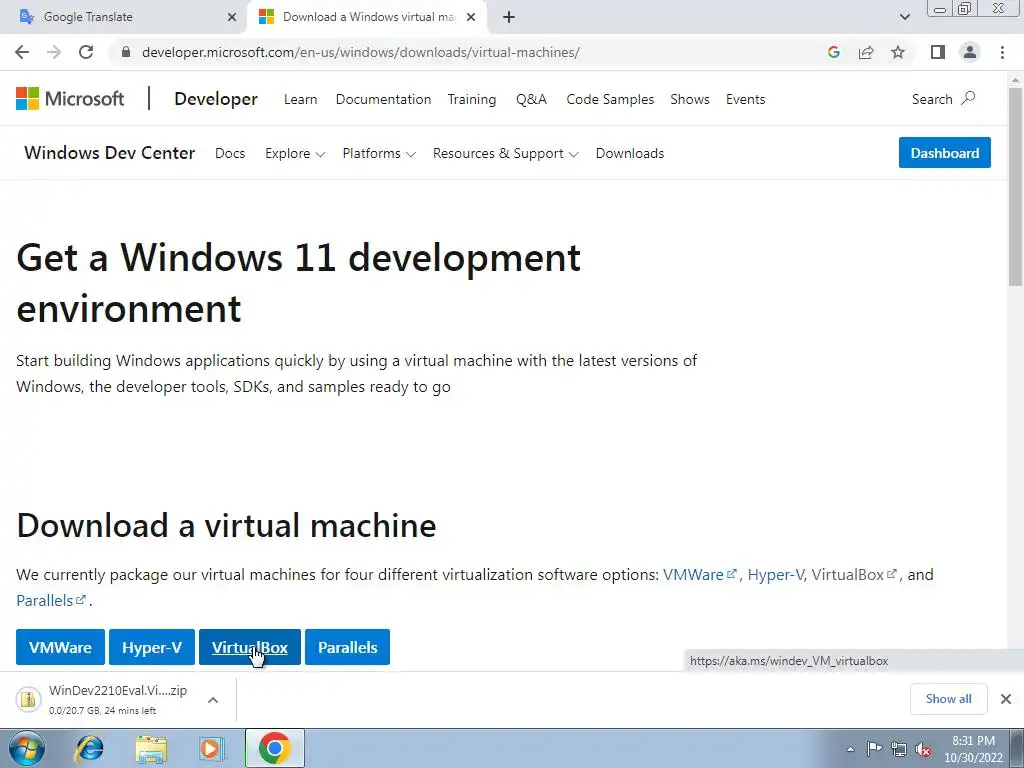Share this page via share icon
This screenshot has width=1024, height=768.
(x=866, y=52)
